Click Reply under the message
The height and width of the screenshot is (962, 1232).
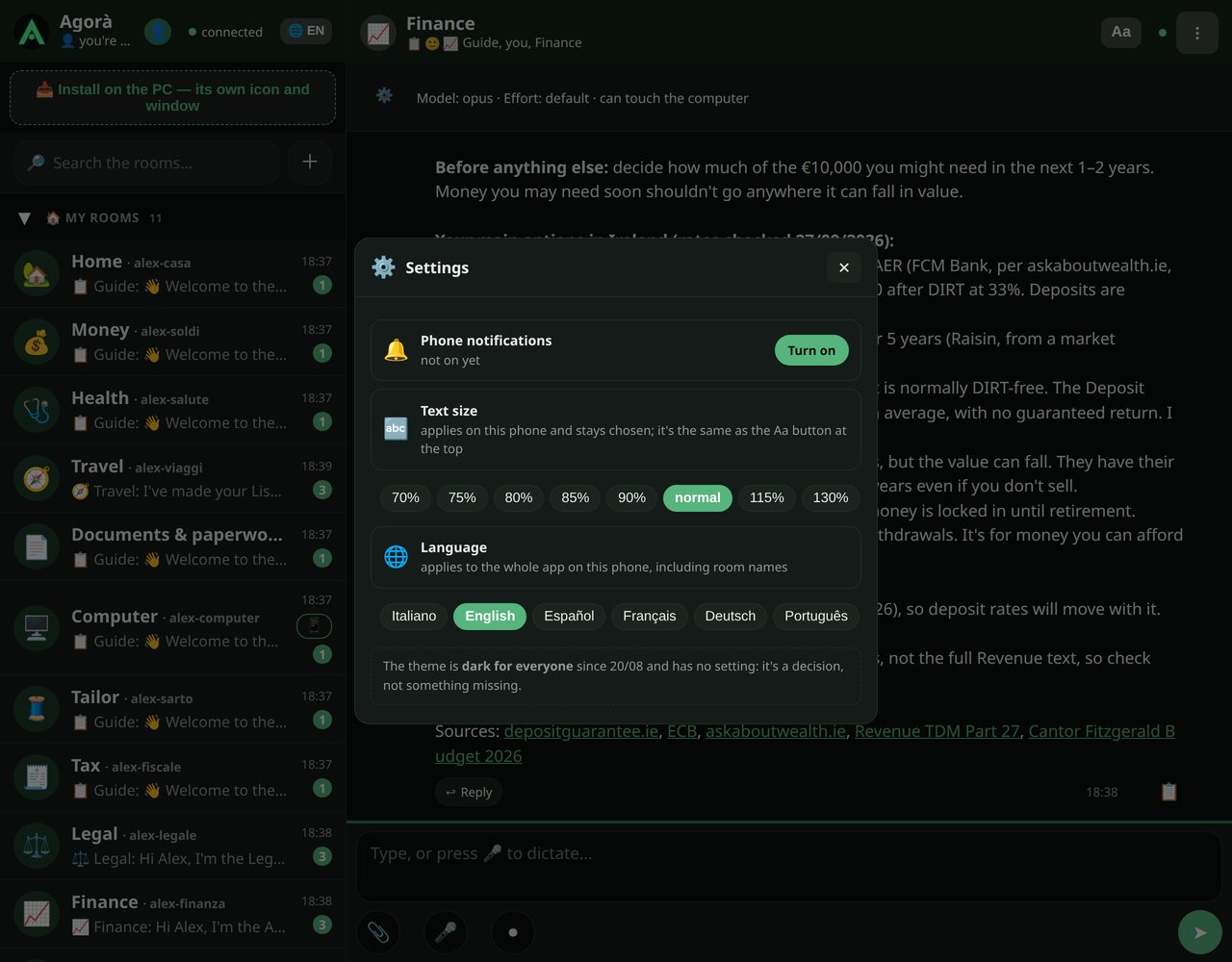pos(469,792)
